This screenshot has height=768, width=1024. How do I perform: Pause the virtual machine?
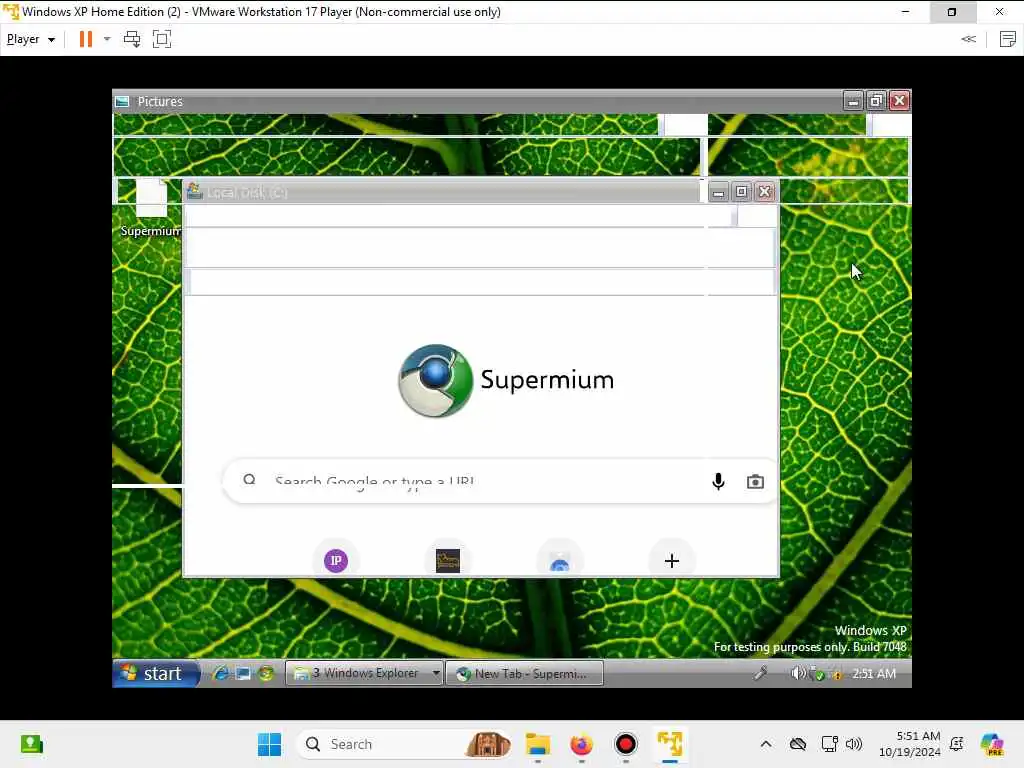86,39
